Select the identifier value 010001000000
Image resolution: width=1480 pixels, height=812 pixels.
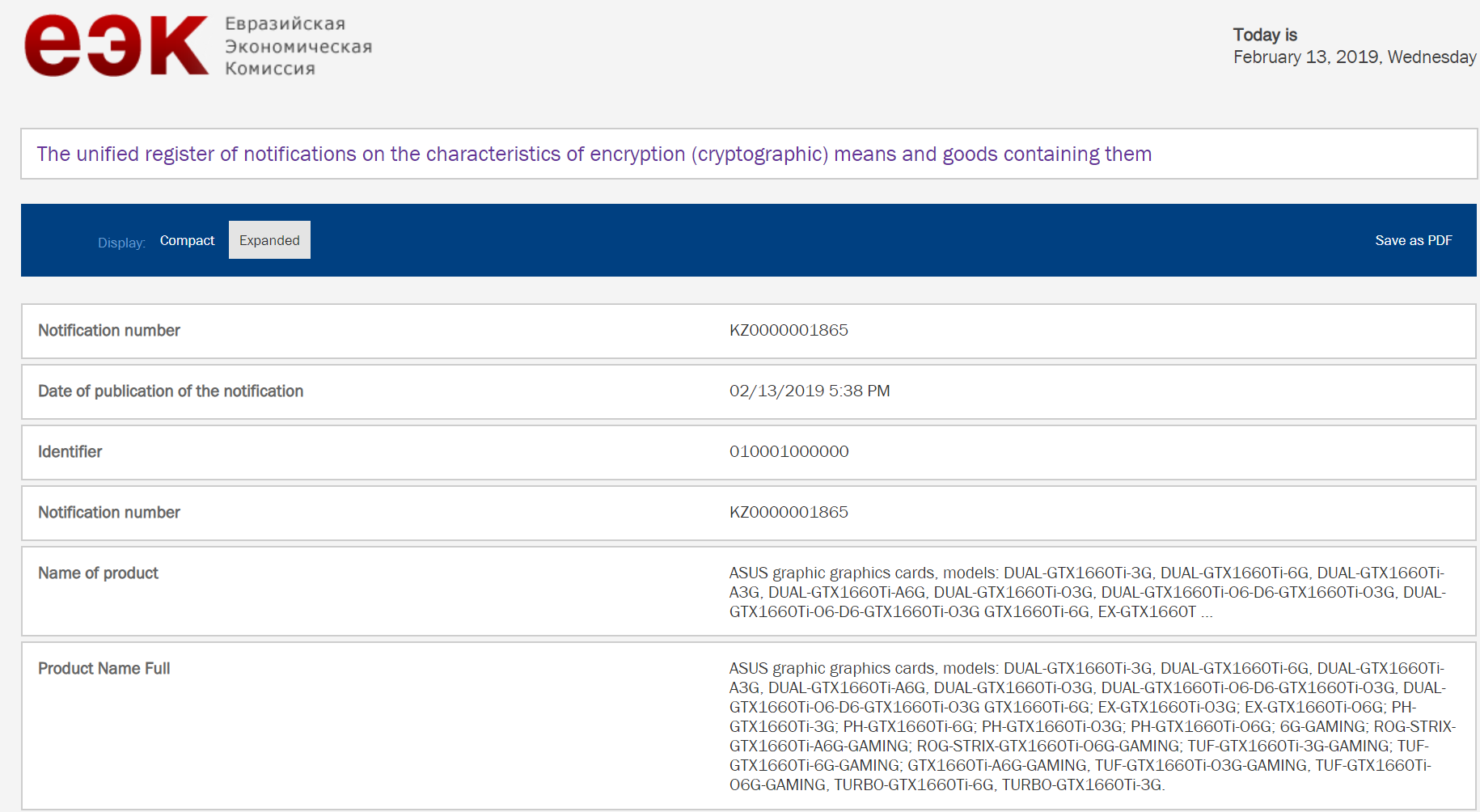click(789, 451)
